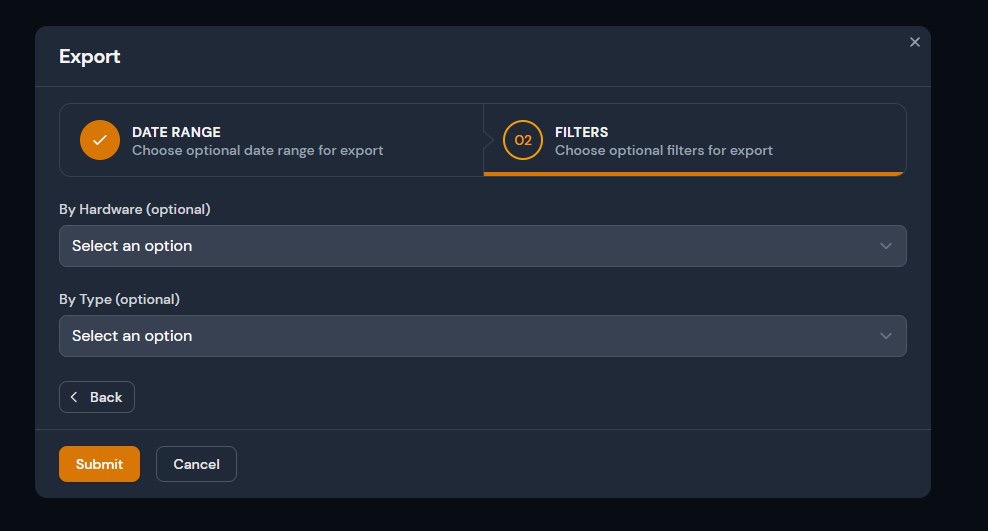The width and height of the screenshot is (988, 531).
Task: Select the FILTERS step heading
Action: pyautogui.click(x=582, y=132)
